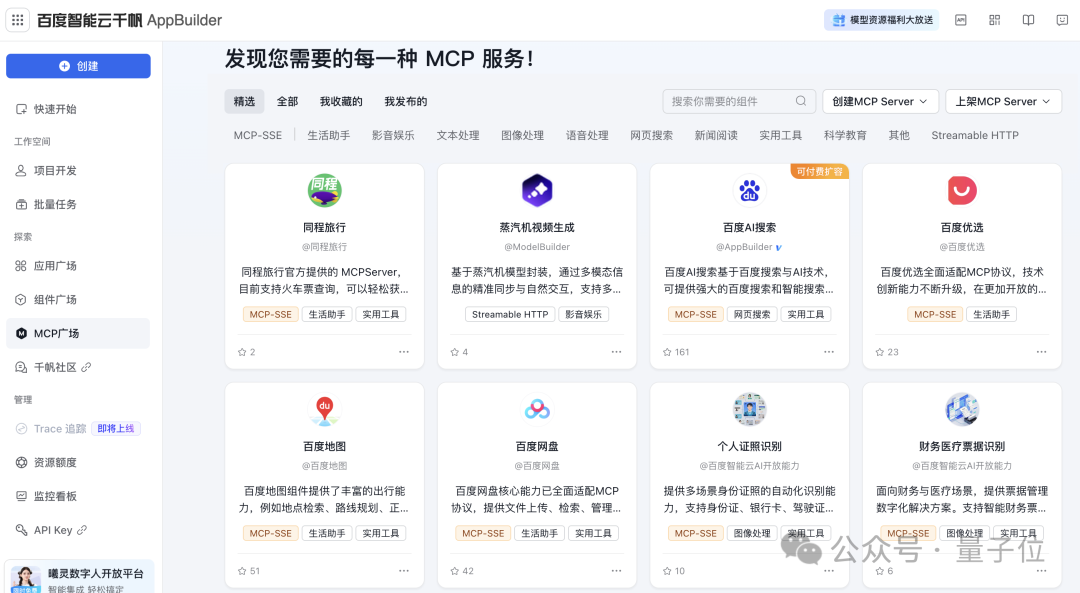Select the 图像处理 category filter
This screenshot has width=1080, height=593.
(x=522, y=135)
